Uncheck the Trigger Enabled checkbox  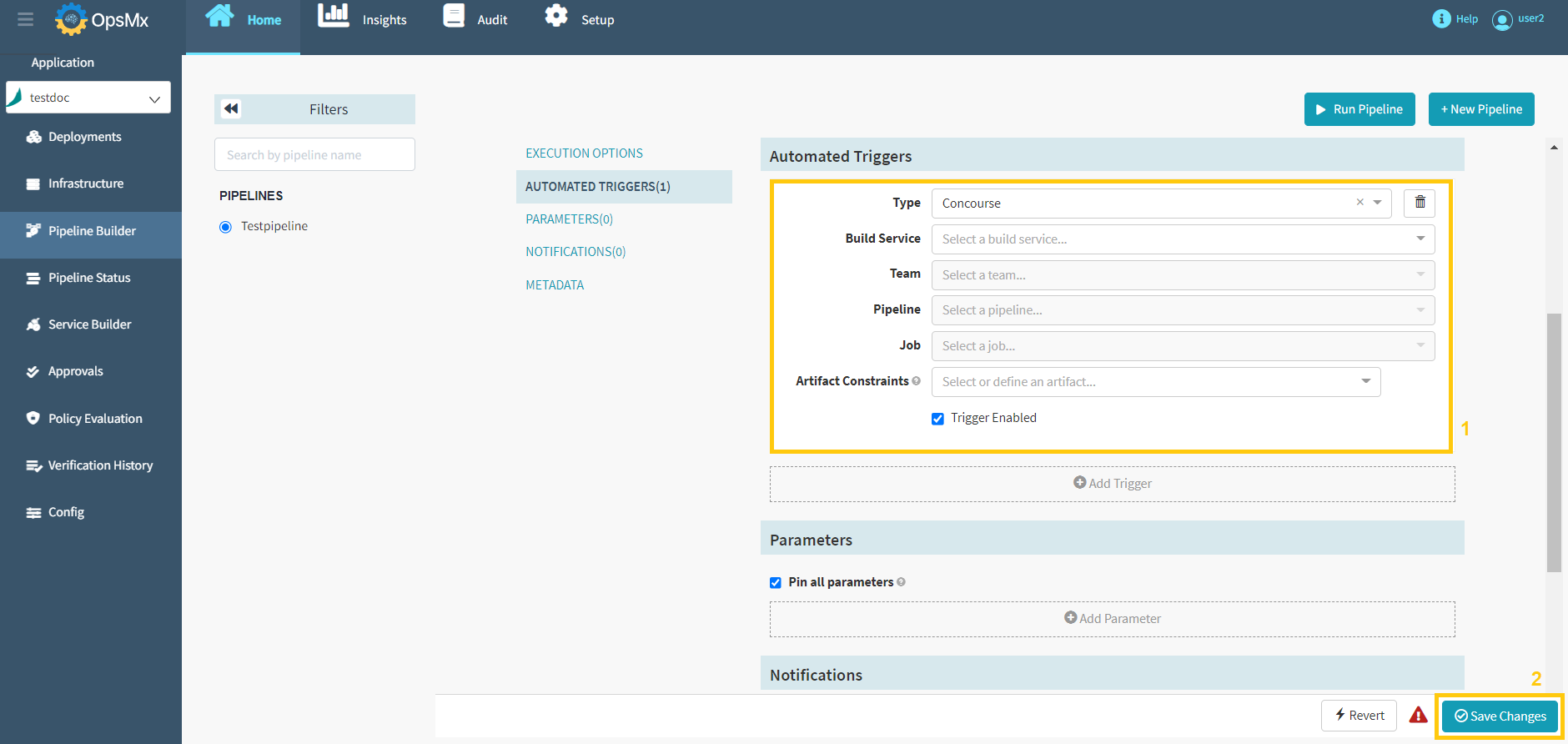coord(937,419)
